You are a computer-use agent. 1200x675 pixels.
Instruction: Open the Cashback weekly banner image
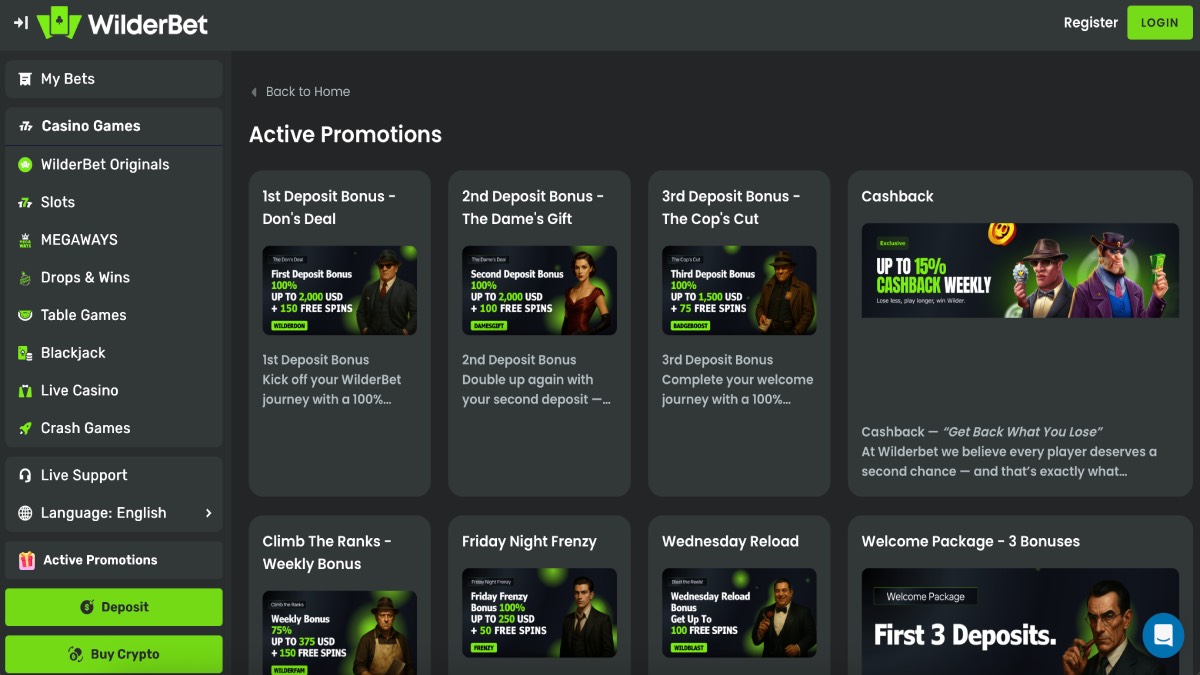pos(1020,271)
